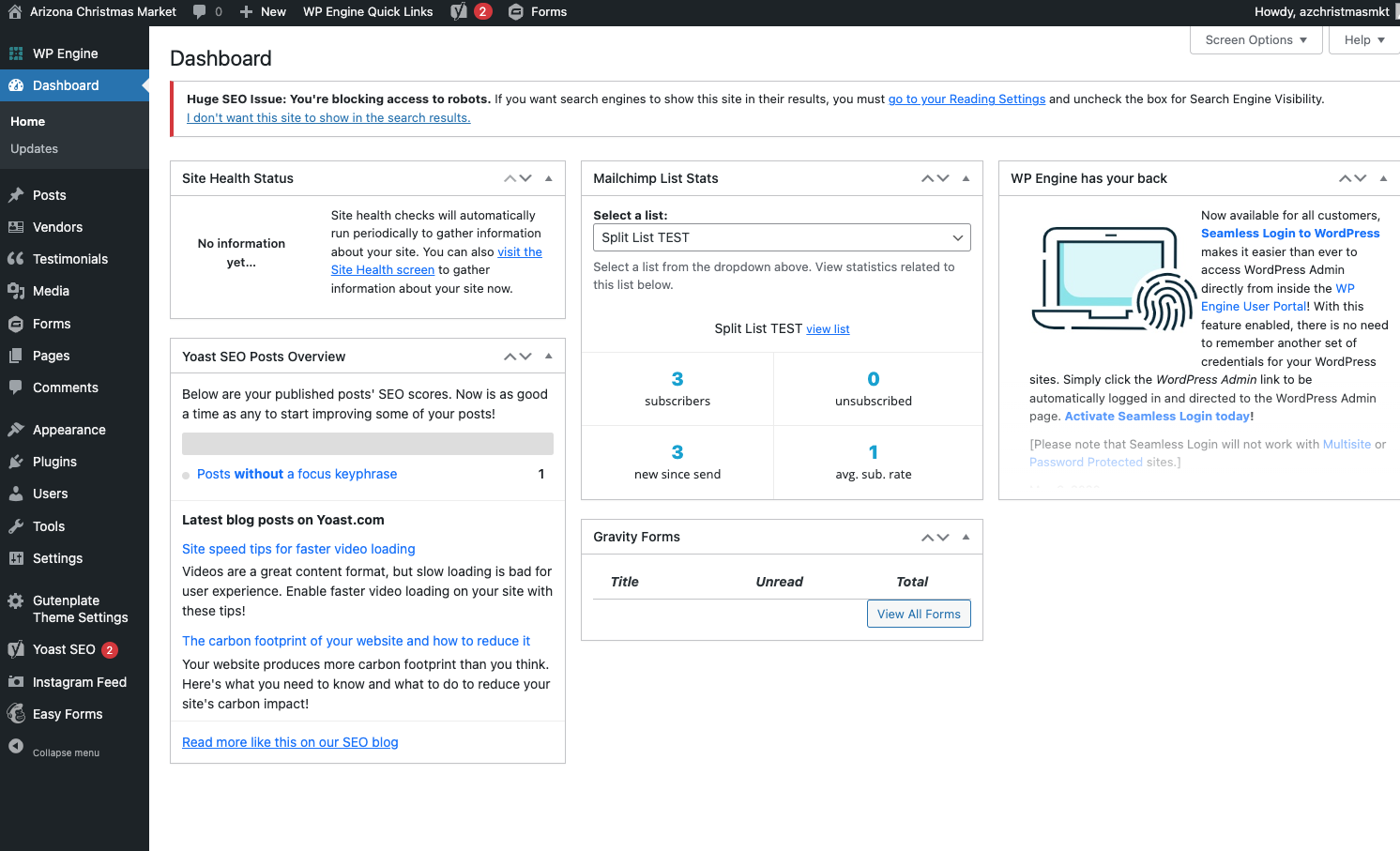Click the Gravity Forms icon in admin bar

(515, 11)
